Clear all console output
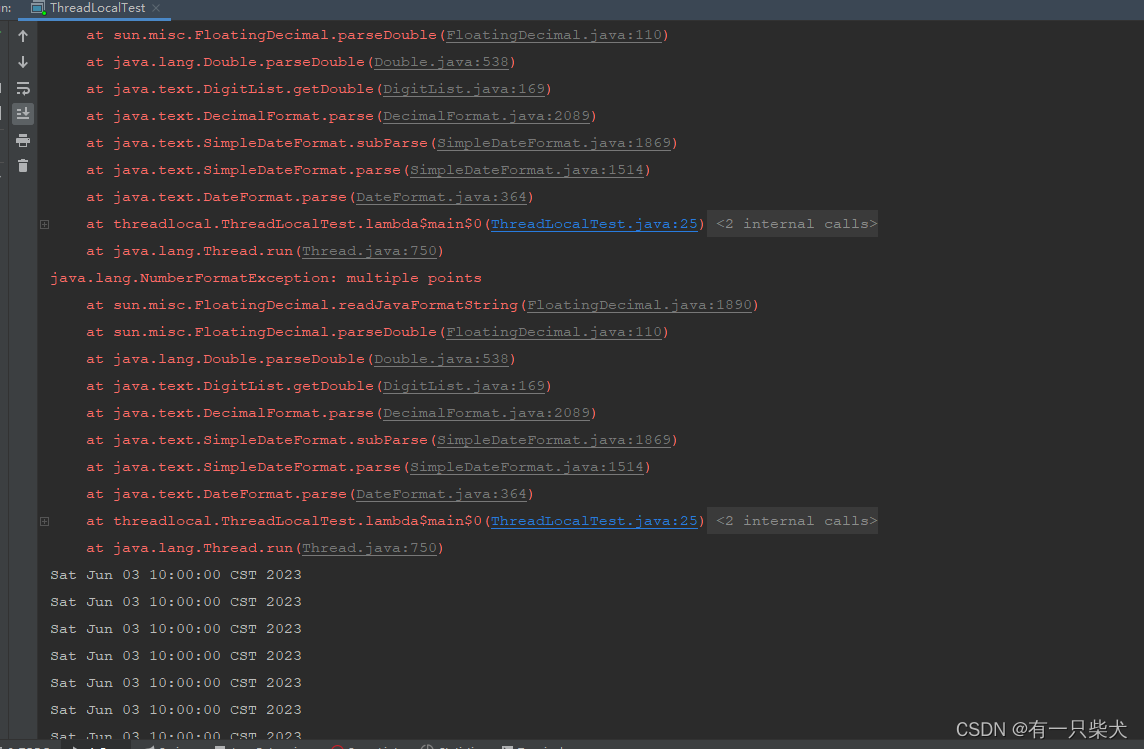 (22, 168)
